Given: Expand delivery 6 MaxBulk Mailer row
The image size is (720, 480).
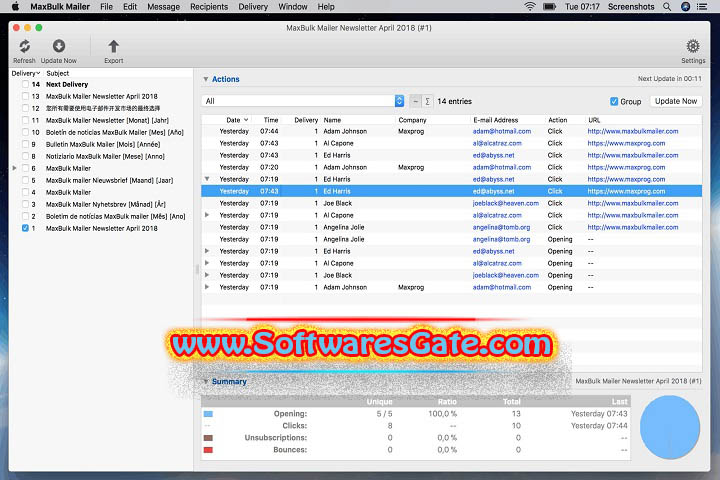Looking at the screenshot, I should [14, 168].
